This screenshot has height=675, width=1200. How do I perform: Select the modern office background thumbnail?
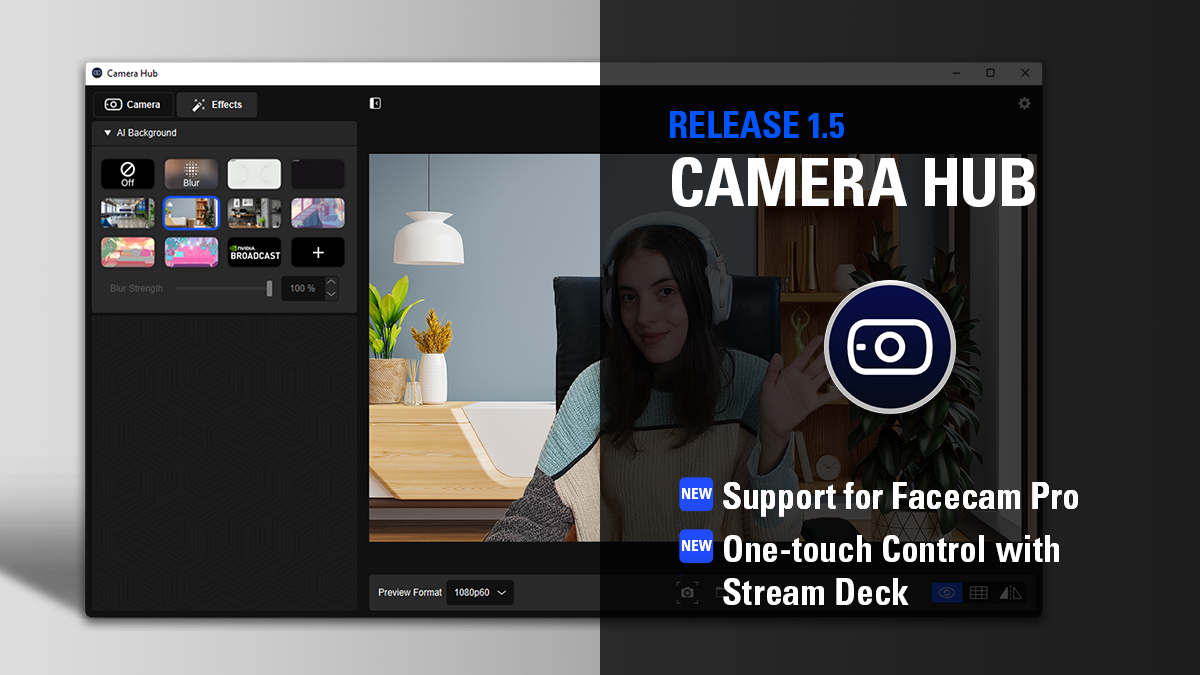pos(128,213)
